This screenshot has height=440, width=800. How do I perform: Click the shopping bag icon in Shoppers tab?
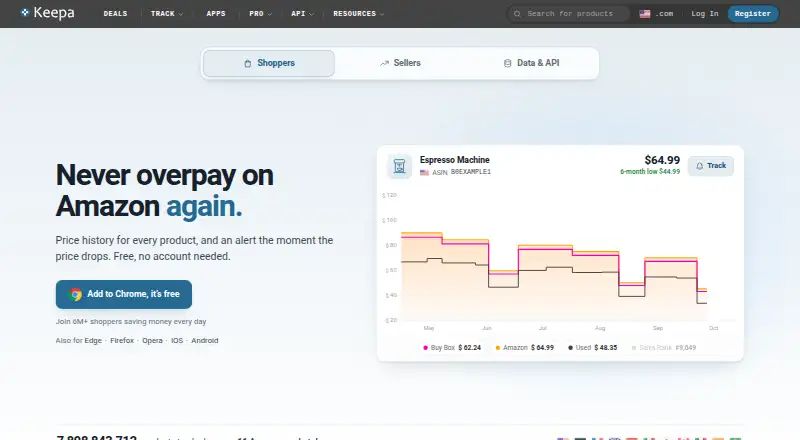click(247, 63)
